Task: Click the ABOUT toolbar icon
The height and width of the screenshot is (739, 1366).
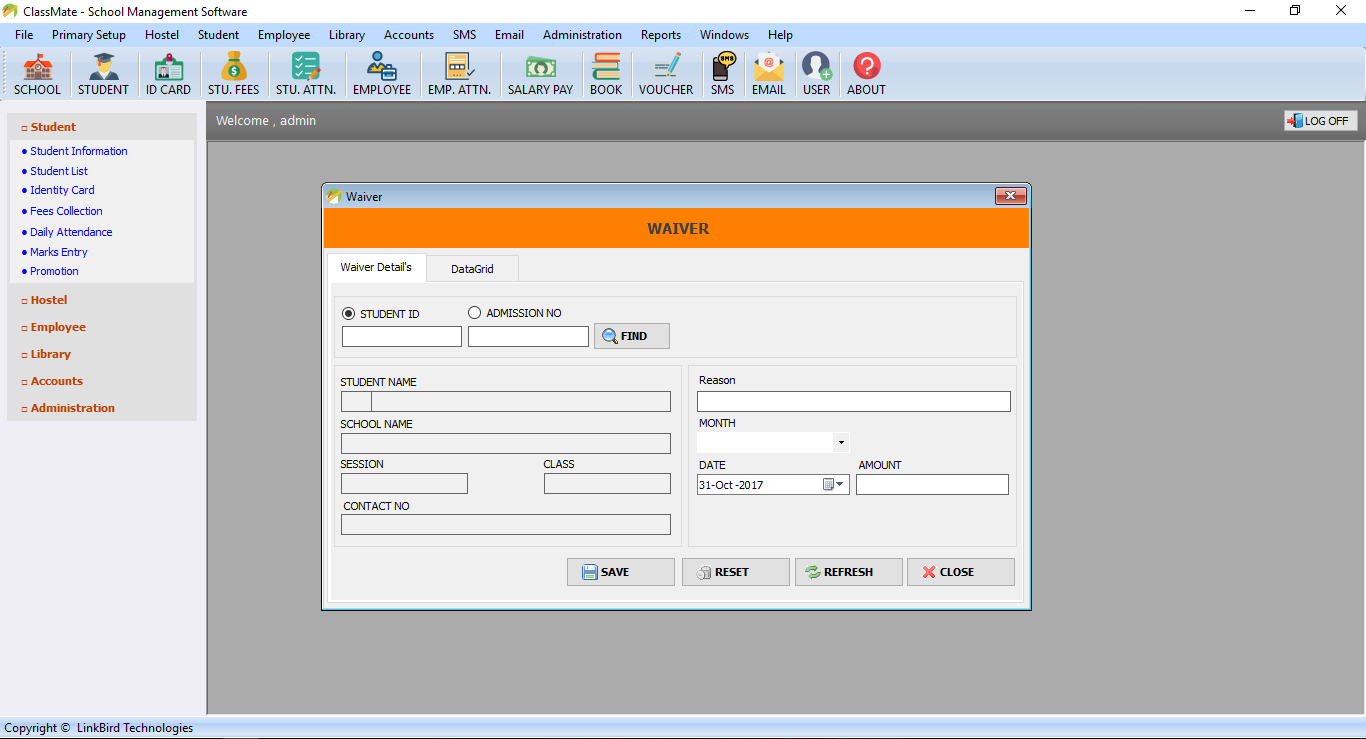Action: point(865,72)
